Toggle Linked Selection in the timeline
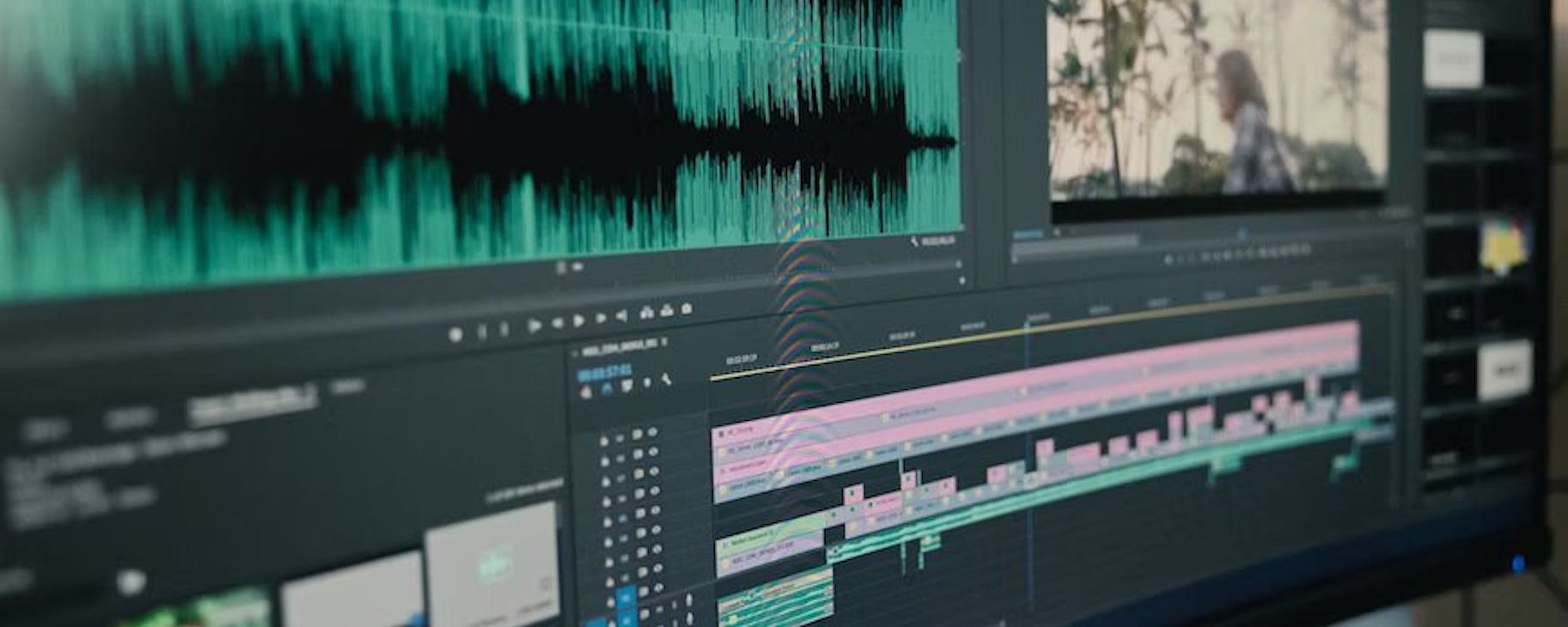This screenshot has height=627, width=1568. pos(627,384)
